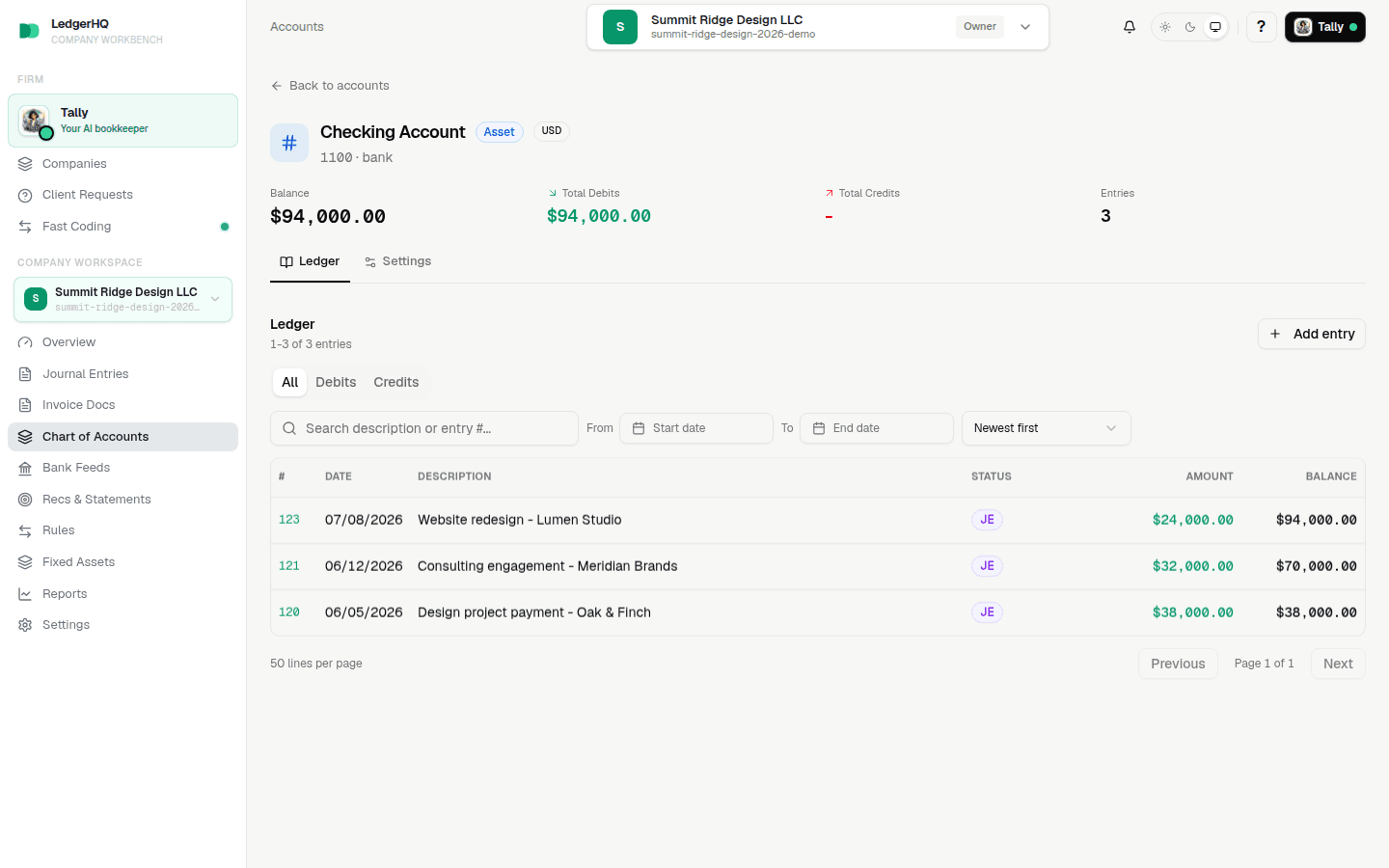Image resolution: width=1389 pixels, height=868 pixels.
Task: Go Back to accounts
Action: click(x=330, y=86)
